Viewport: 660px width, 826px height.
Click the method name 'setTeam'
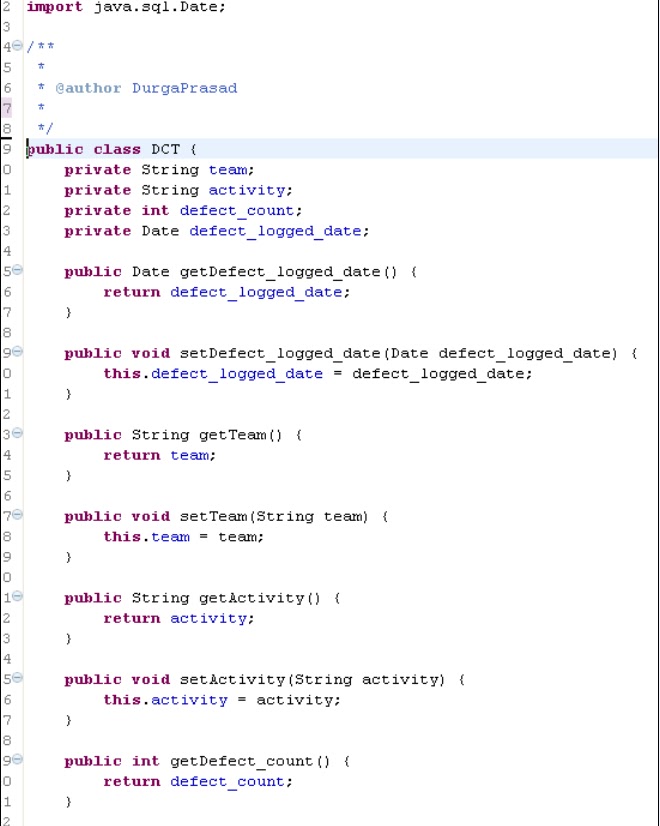tap(213, 516)
